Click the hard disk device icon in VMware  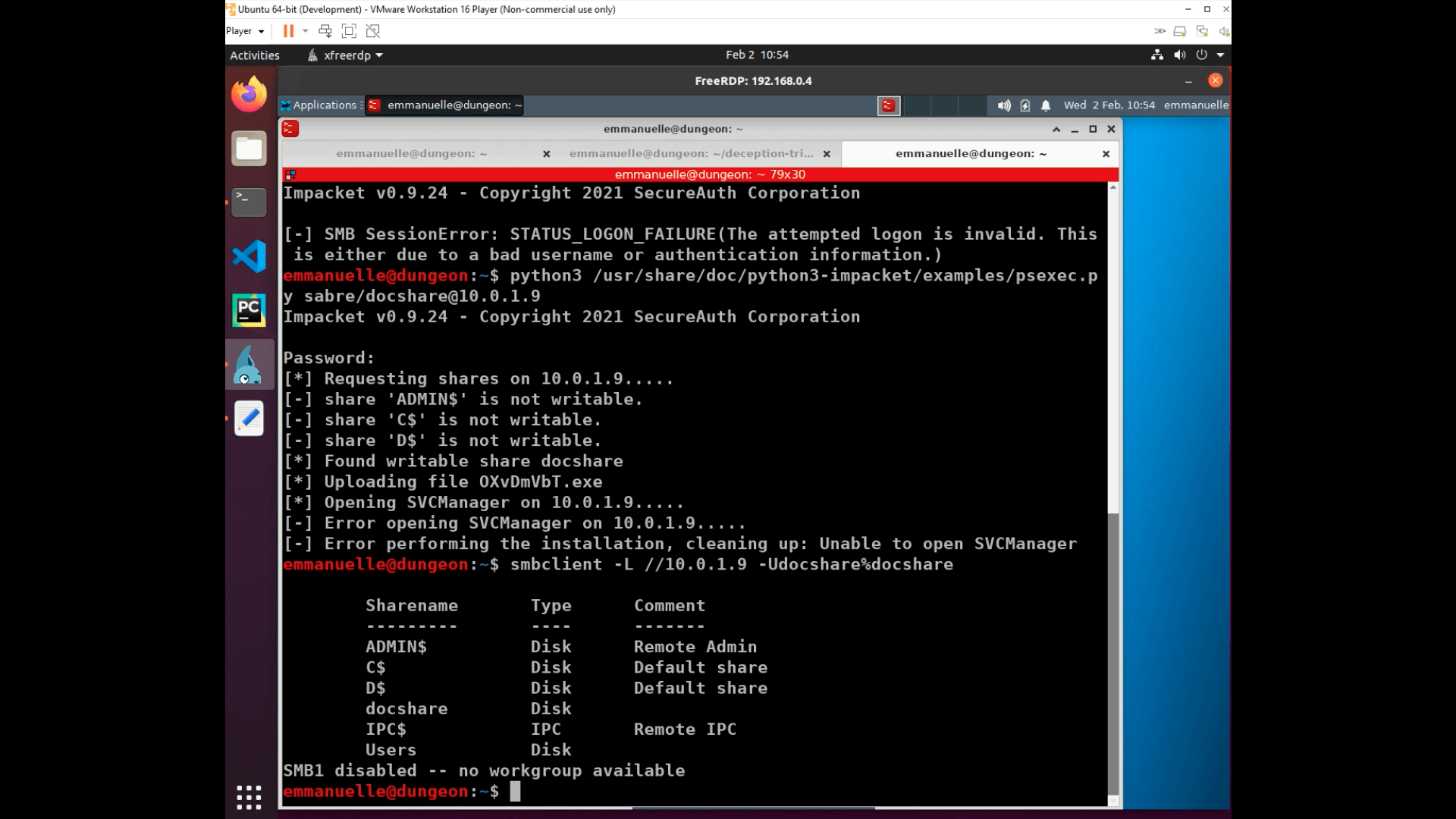coord(1180,31)
